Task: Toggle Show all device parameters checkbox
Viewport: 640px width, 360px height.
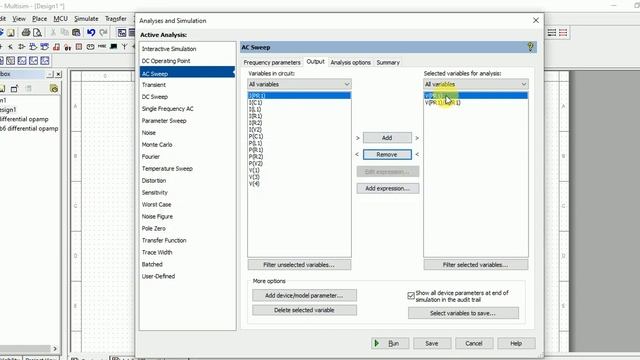Action: pos(411,296)
